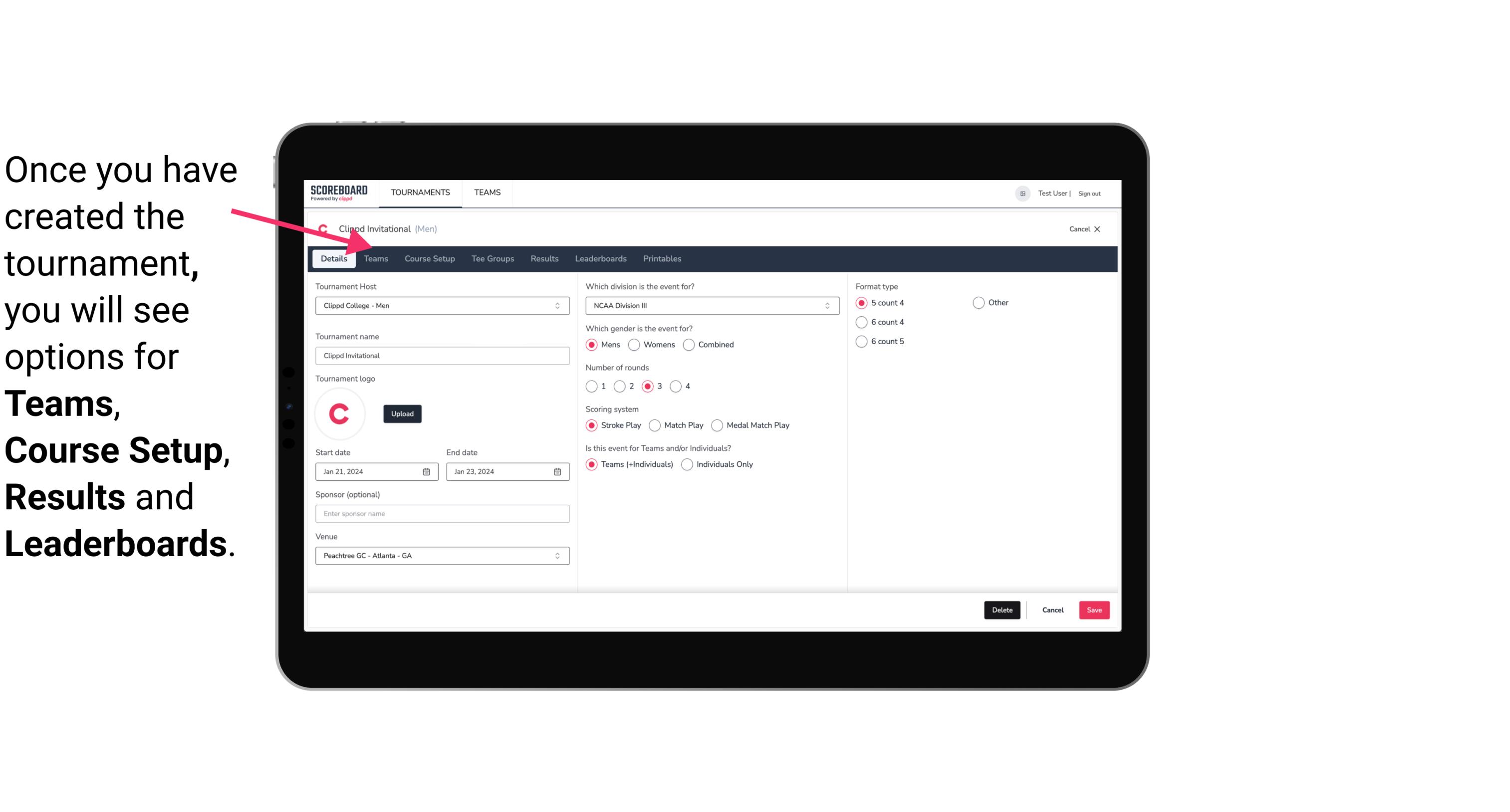Click the Save button
Image resolution: width=1510 pixels, height=812 pixels.
point(1093,610)
